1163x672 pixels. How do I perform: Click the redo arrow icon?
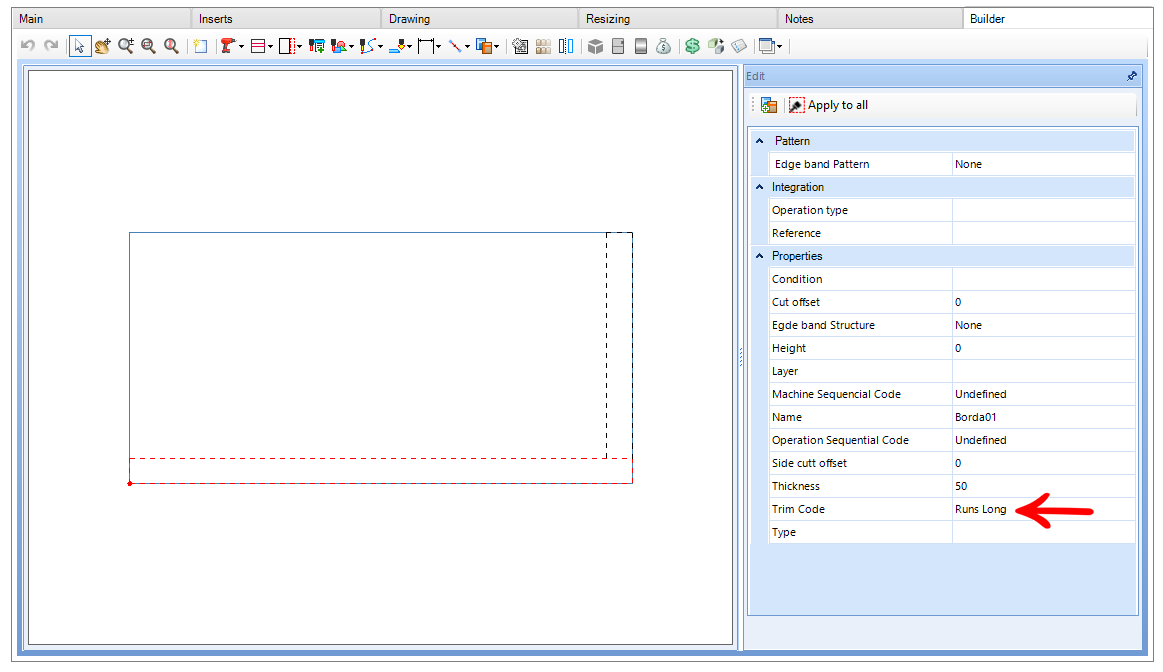(x=51, y=46)
